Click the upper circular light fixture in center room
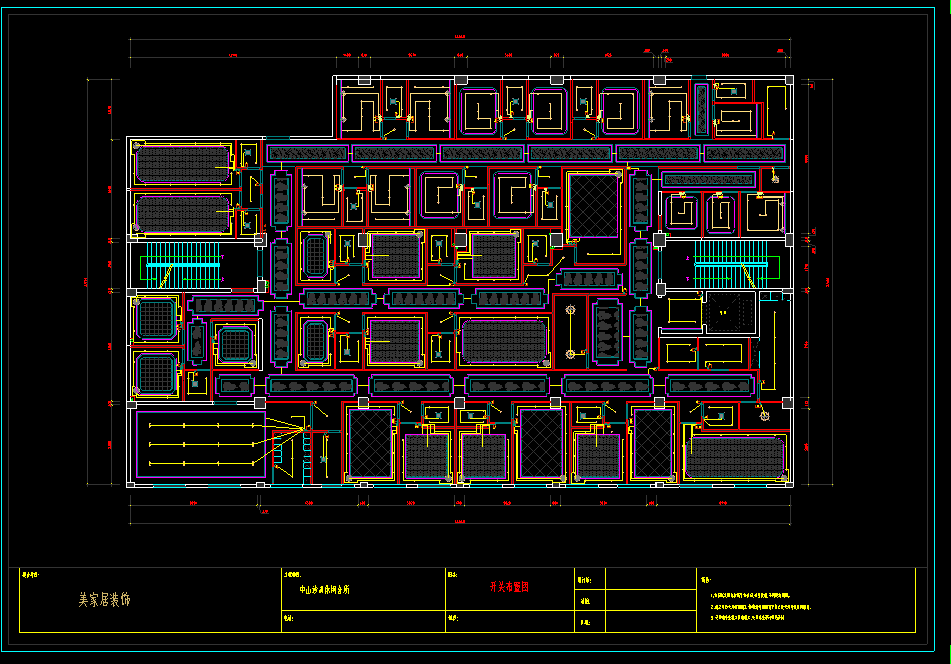The height and width of the screenshot is (664, 951). [570, 310]
